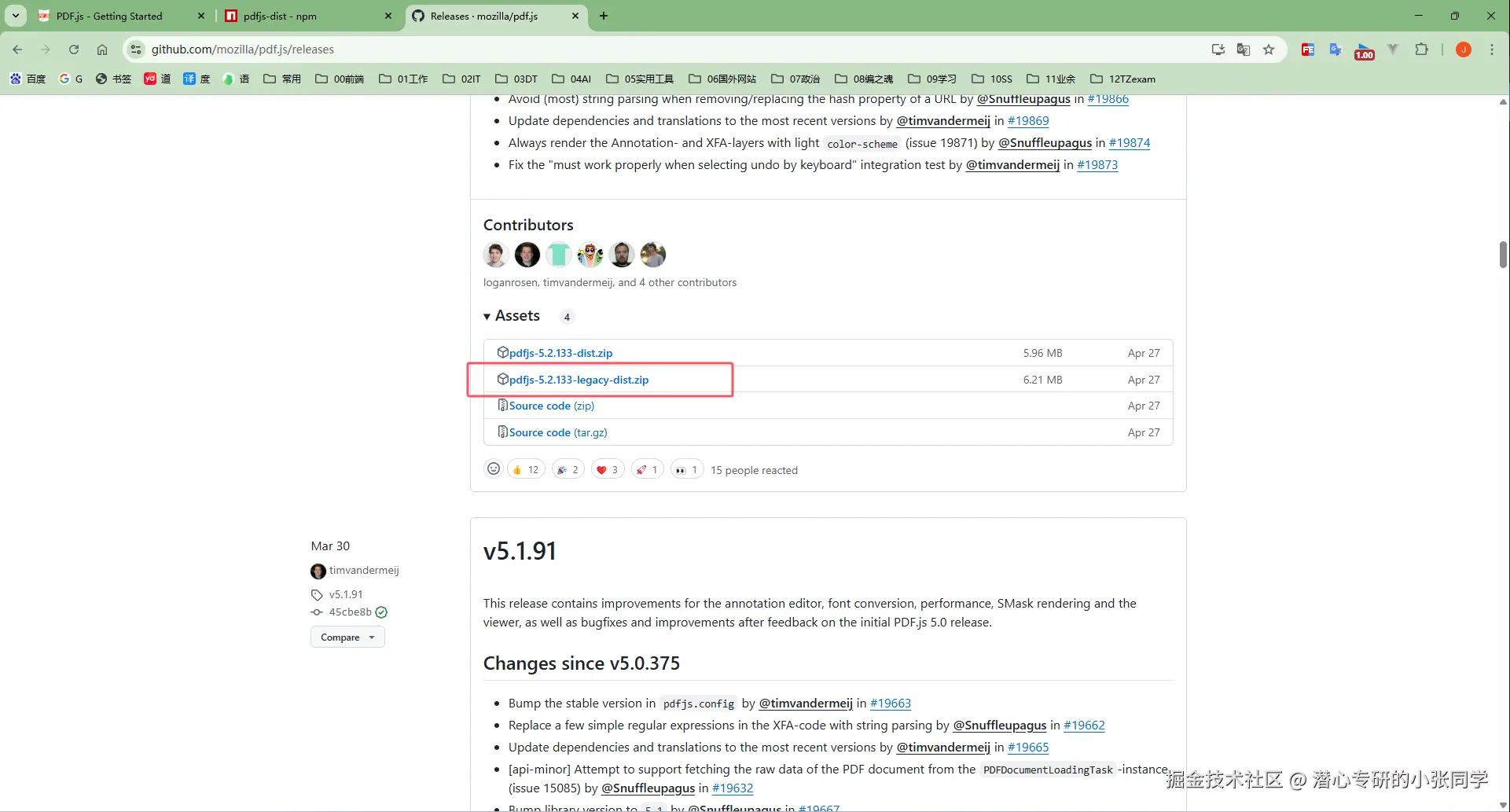Open the v5.1.91 tag link
This screenshot has height=812, width=1510.
[346, 594]
